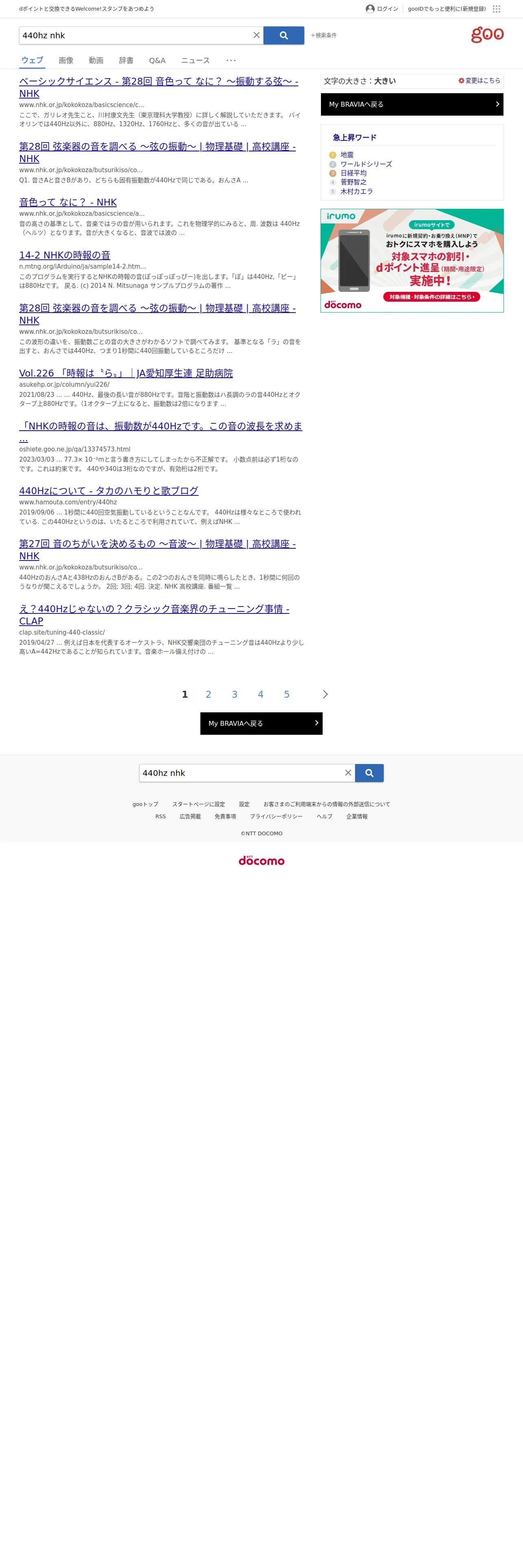Click dポイント Welcome!スタンプ promo text link
Image resolution: width=523 pixels, height=1568 pixels.
86,9
